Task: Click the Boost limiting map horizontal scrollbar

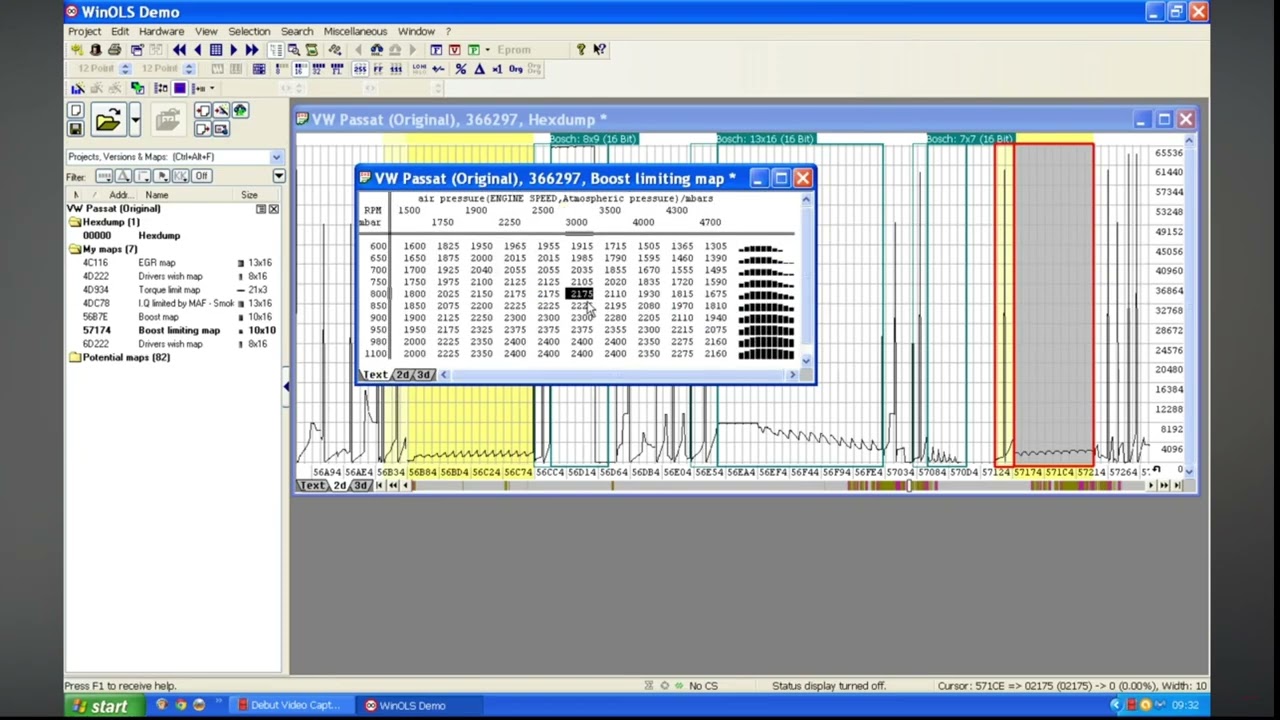Action: point(618,375)
